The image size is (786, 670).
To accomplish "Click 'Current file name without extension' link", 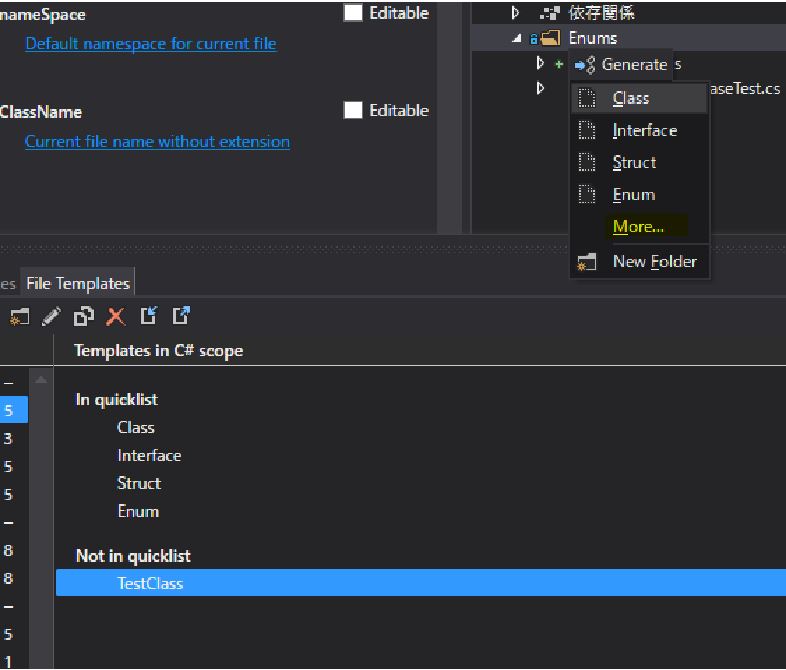I will tap(157, 142).
